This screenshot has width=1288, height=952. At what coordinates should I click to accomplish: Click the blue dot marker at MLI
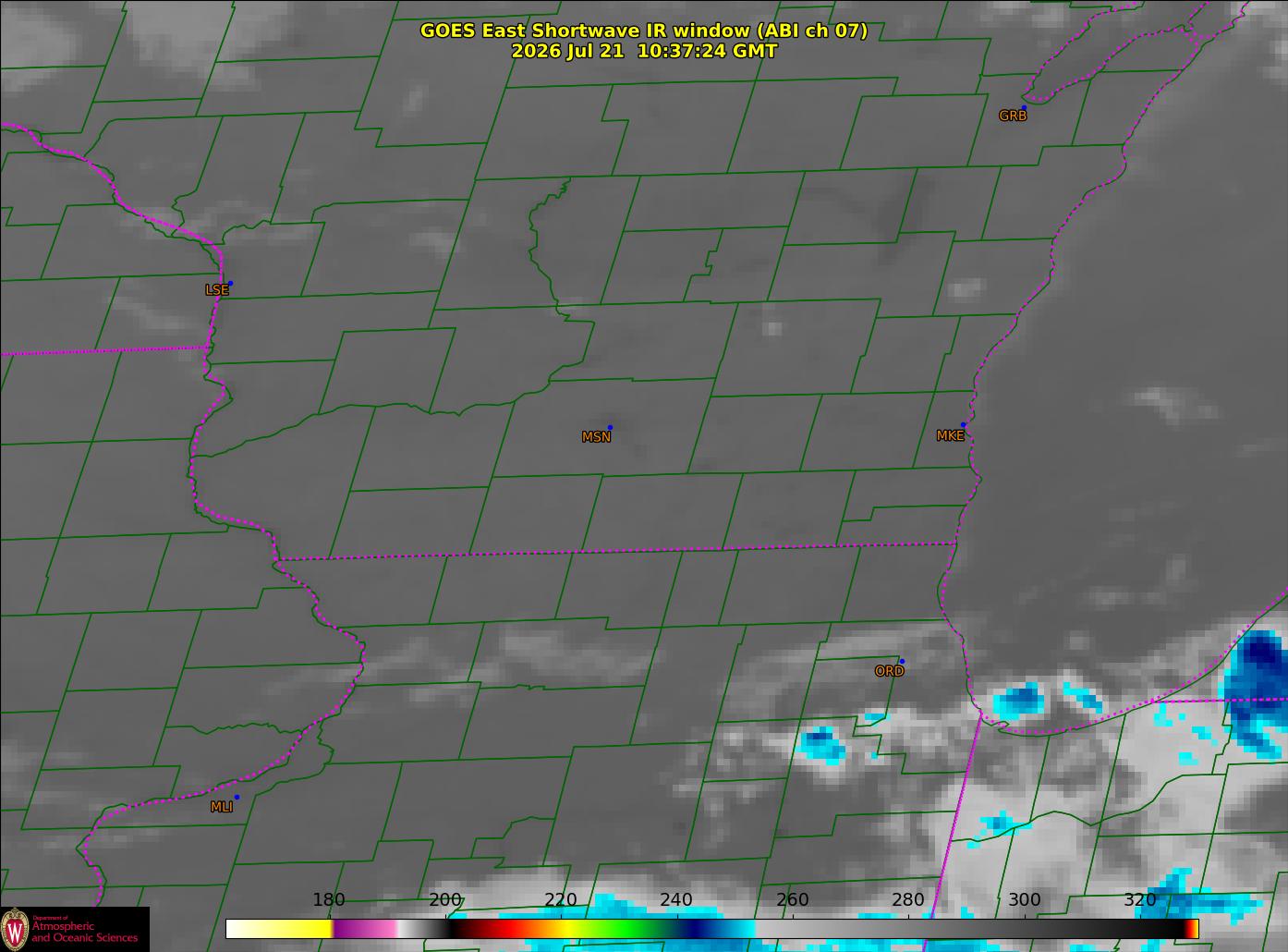(x=237, y=797)
